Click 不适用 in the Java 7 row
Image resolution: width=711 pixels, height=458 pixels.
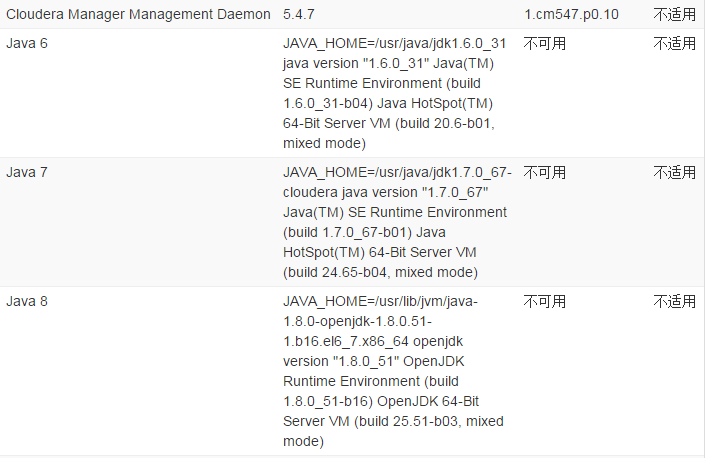coord(675,172)
